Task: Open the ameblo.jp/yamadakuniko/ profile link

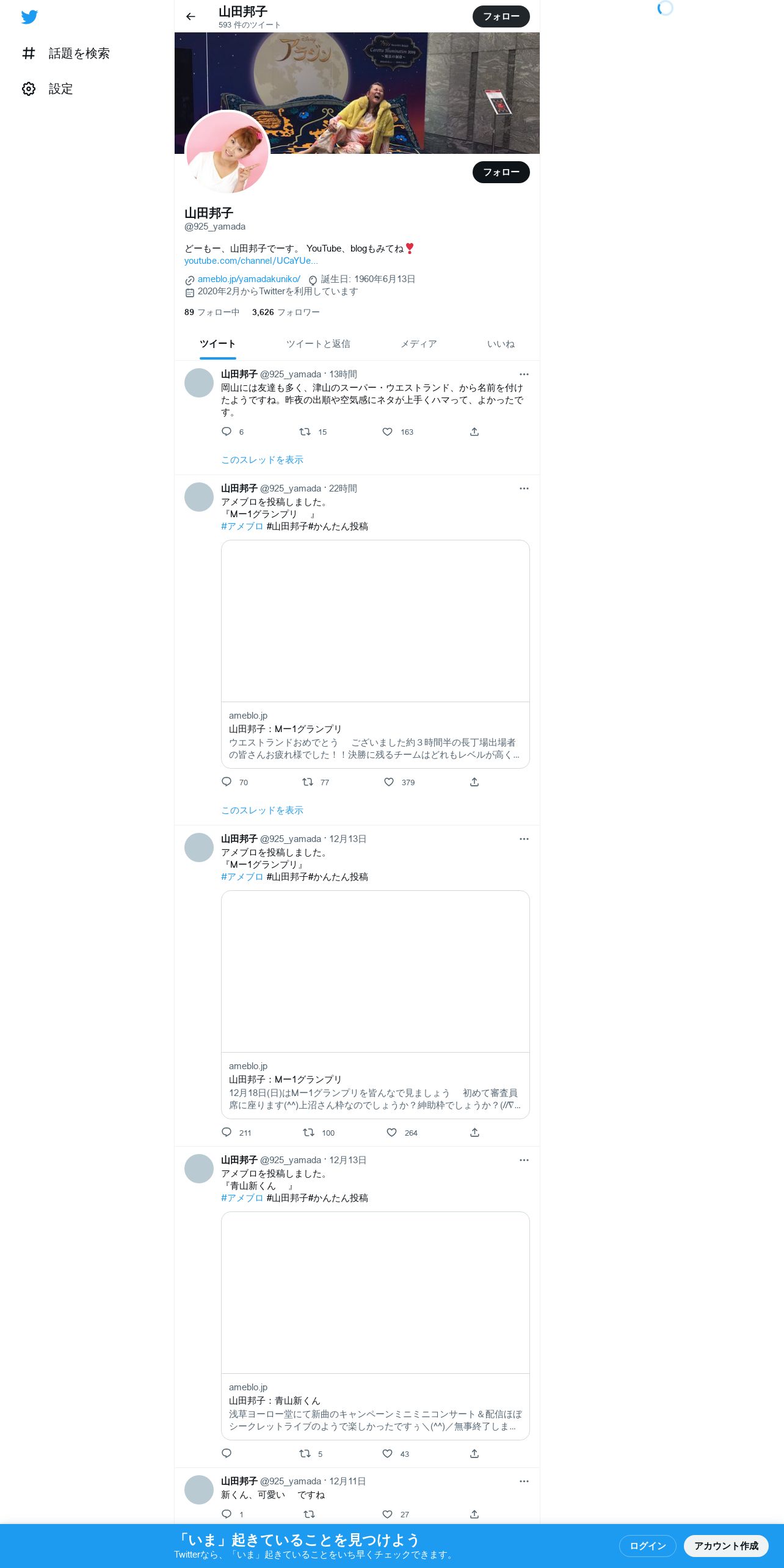Action: tap(249, 279)
